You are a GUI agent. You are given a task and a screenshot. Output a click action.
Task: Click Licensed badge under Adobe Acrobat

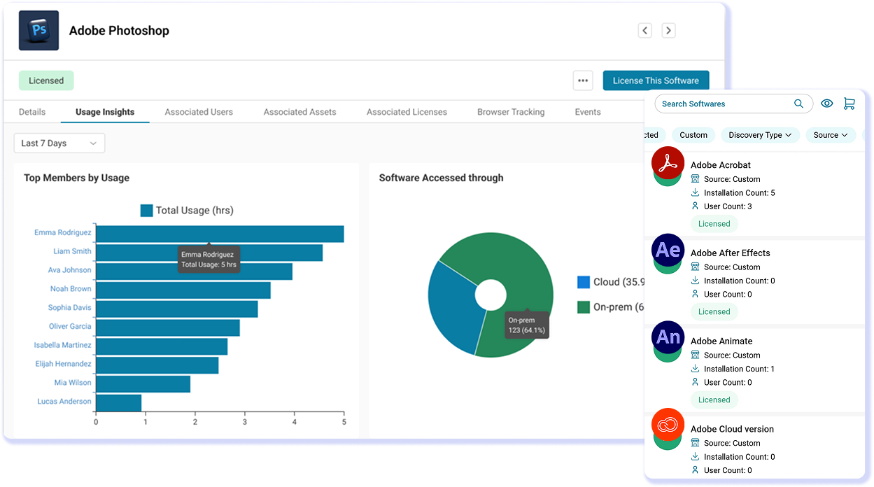(x=714, y=223)
